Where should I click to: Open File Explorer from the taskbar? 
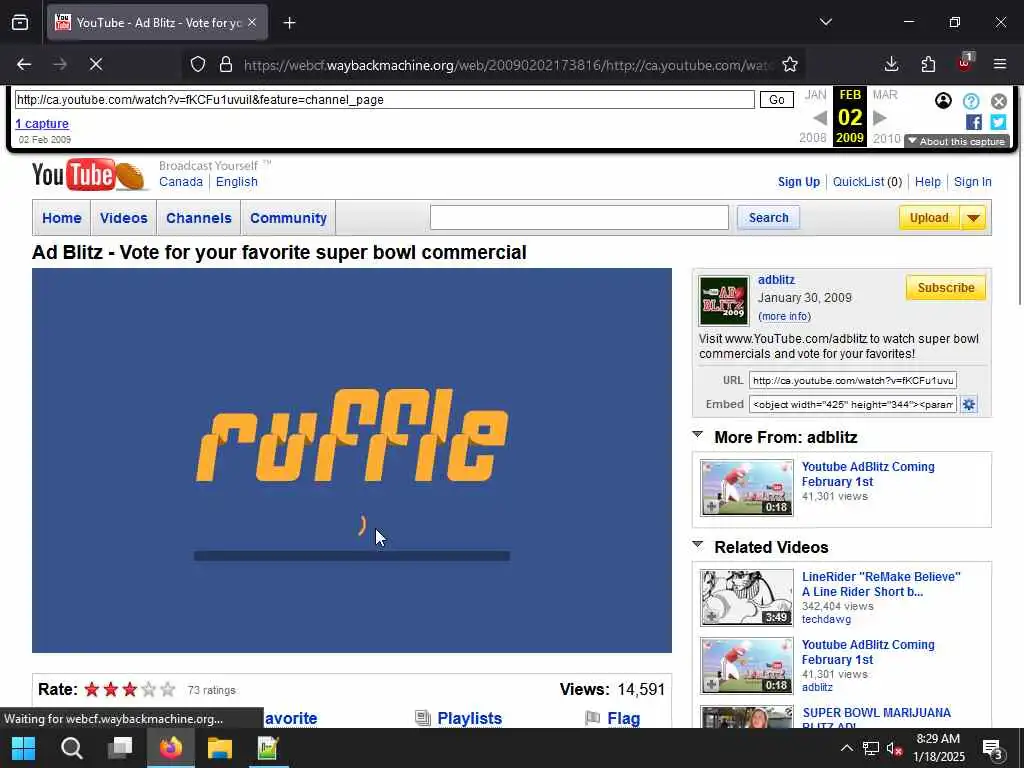219,748
